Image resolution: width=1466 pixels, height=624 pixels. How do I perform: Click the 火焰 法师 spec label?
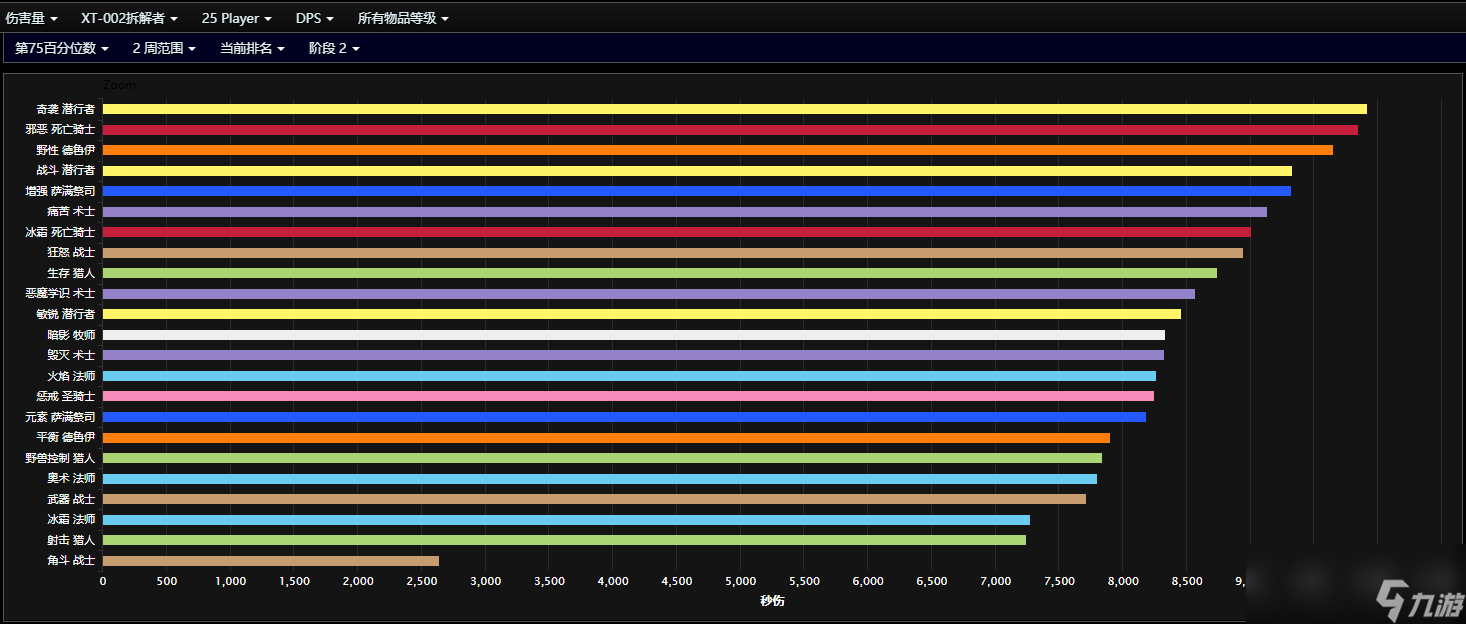point(70,376)
